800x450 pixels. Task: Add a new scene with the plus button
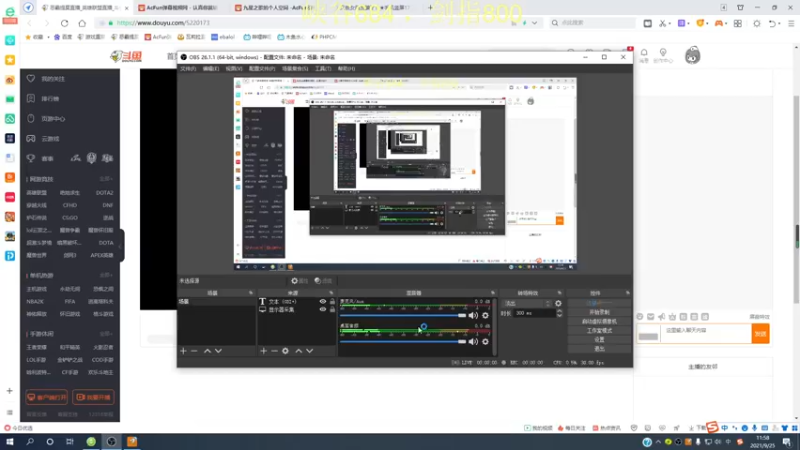tap(183, 351)
